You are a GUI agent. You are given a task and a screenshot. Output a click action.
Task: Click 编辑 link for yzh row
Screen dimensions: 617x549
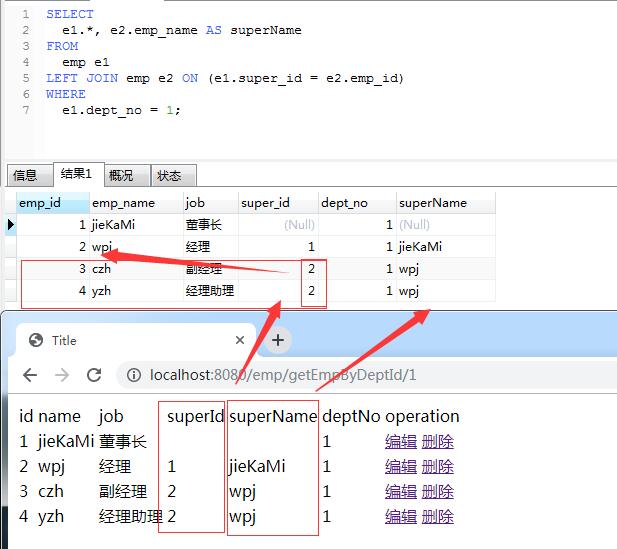pos(401,517)
